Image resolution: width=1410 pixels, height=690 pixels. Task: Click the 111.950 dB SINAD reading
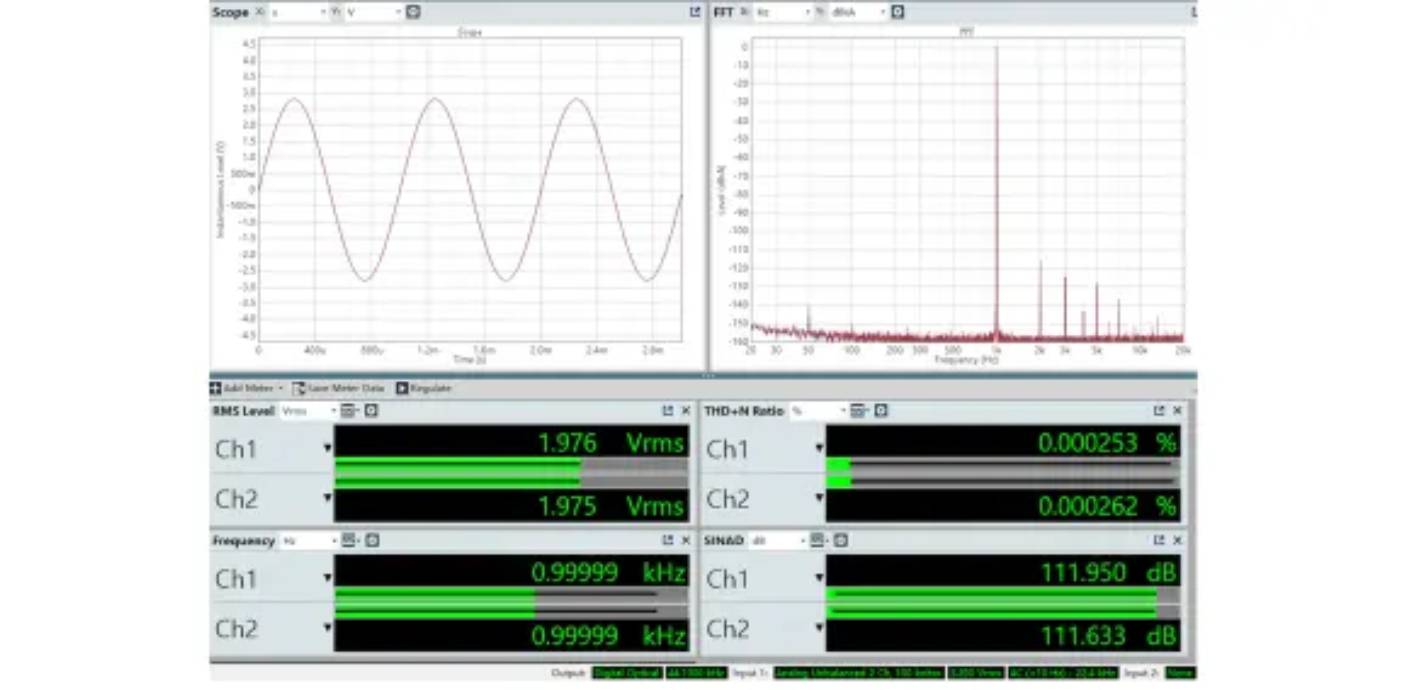(1109, 573)
